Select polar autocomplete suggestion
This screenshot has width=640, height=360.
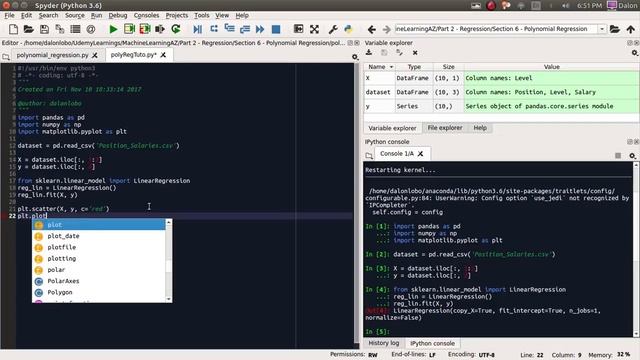pos(99,270)
